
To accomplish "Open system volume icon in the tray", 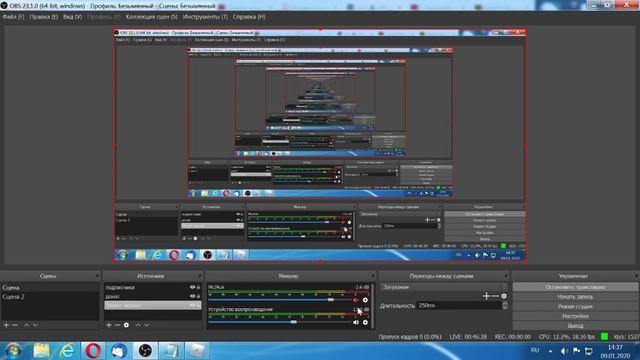I will (564, 351).
